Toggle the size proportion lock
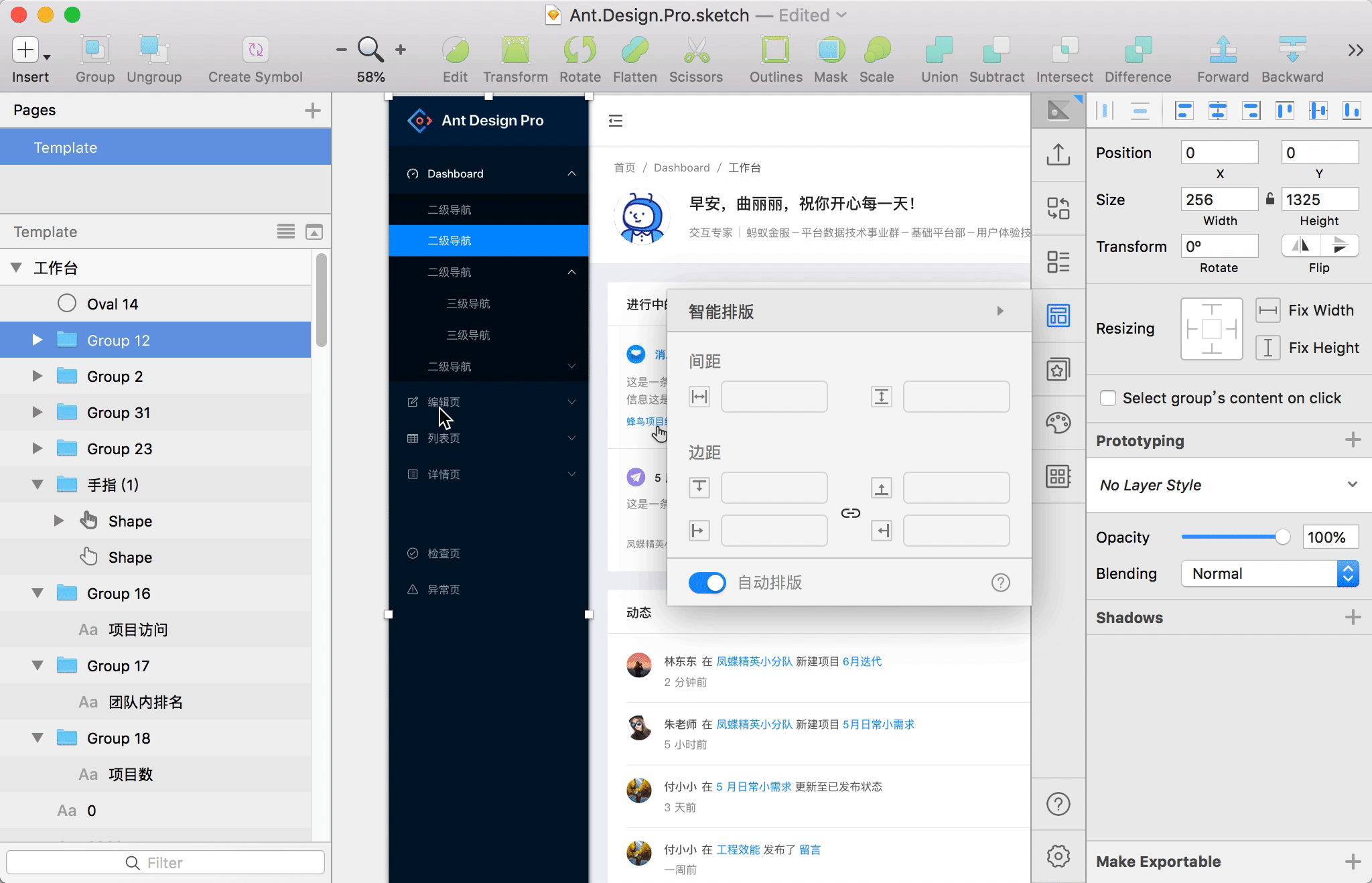The image size is (1372, 883). pyautogui.click(x=1270, y=199)
